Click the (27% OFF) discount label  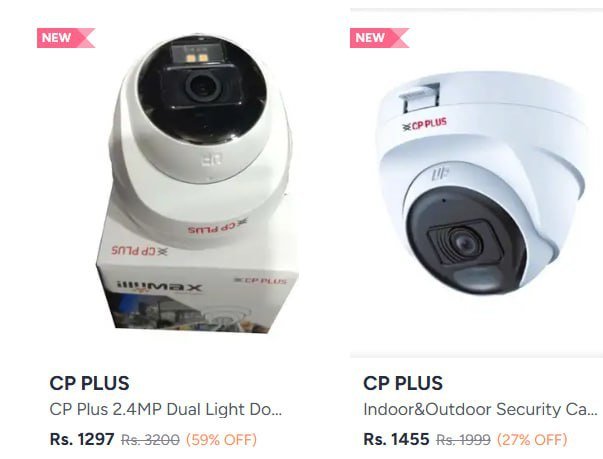tap(532, 439)
